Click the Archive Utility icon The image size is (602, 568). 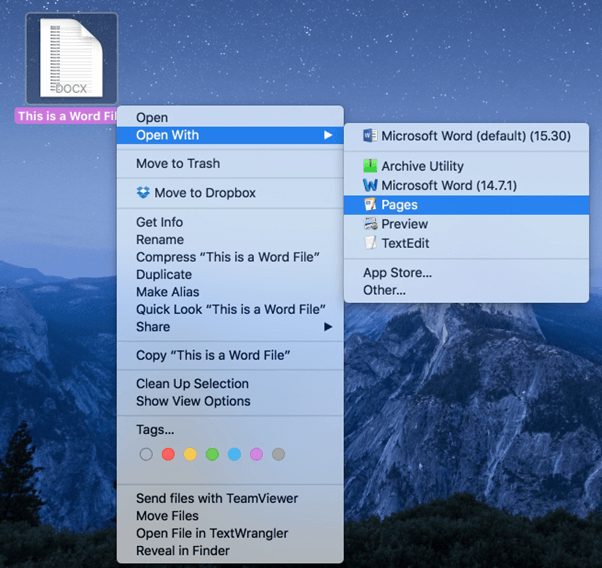370,166
